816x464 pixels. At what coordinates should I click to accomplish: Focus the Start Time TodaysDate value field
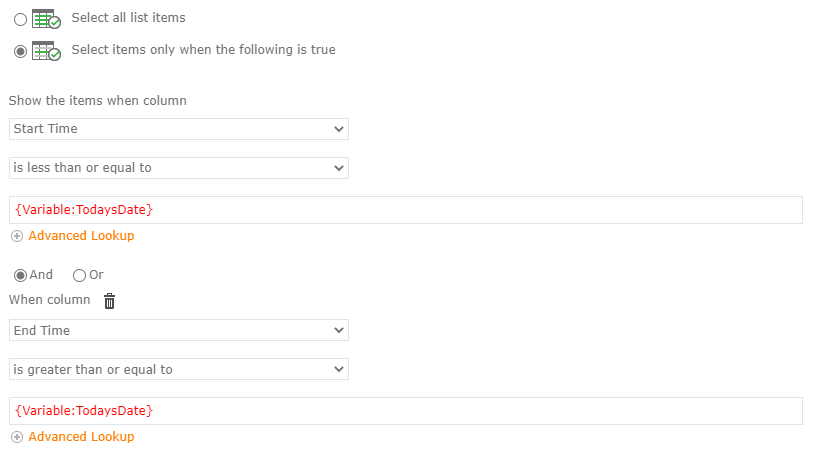pos(406,210)
